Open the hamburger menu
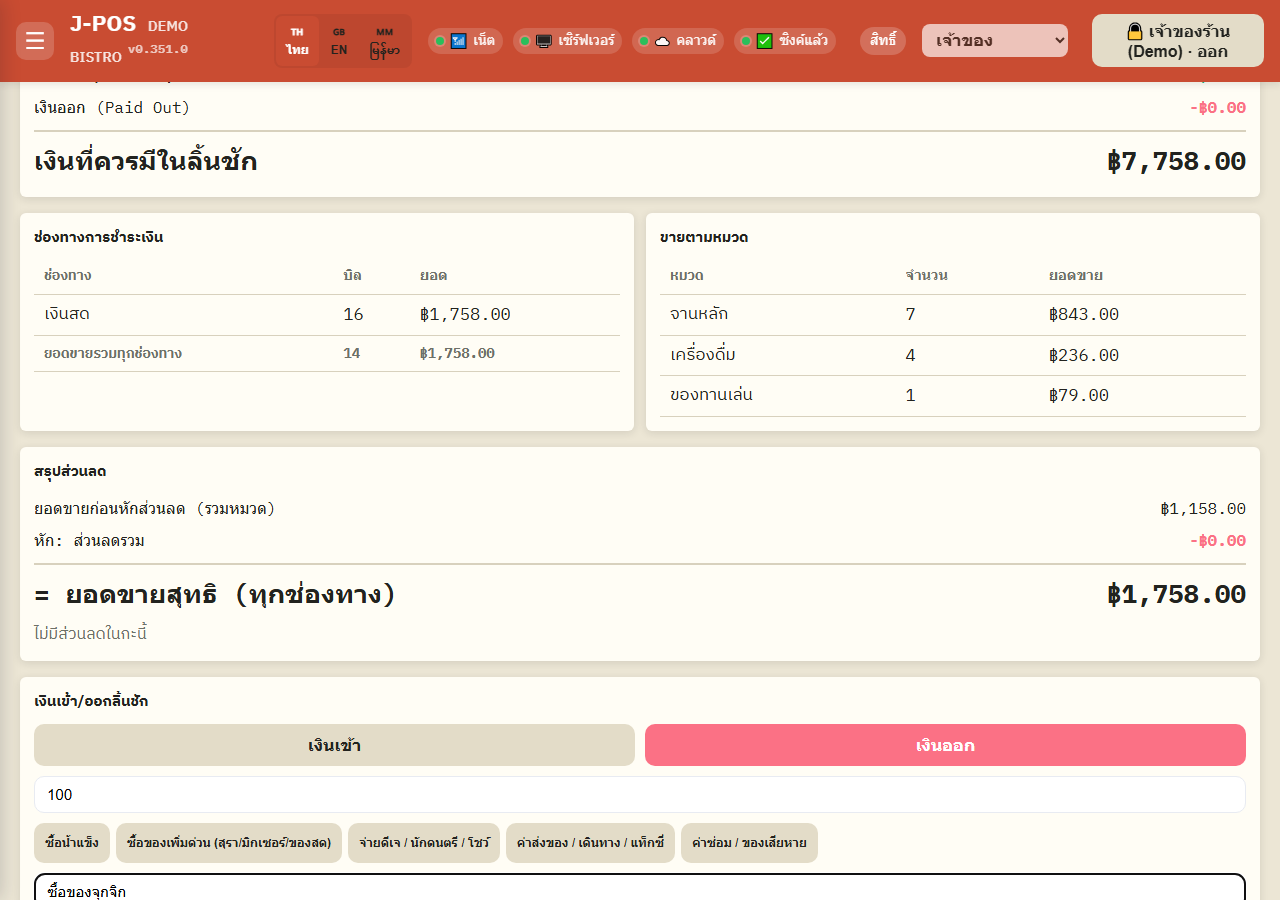 pos(35,41)
